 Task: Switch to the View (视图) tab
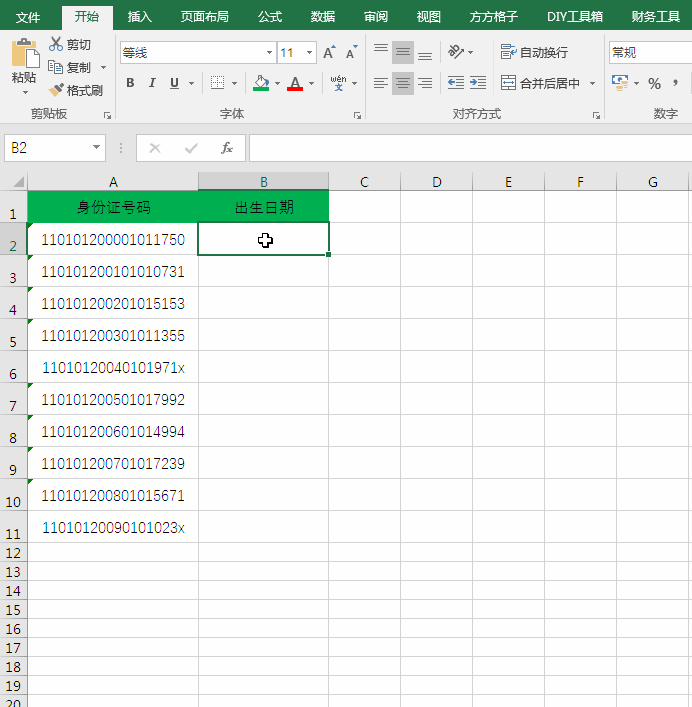(428, 17)
